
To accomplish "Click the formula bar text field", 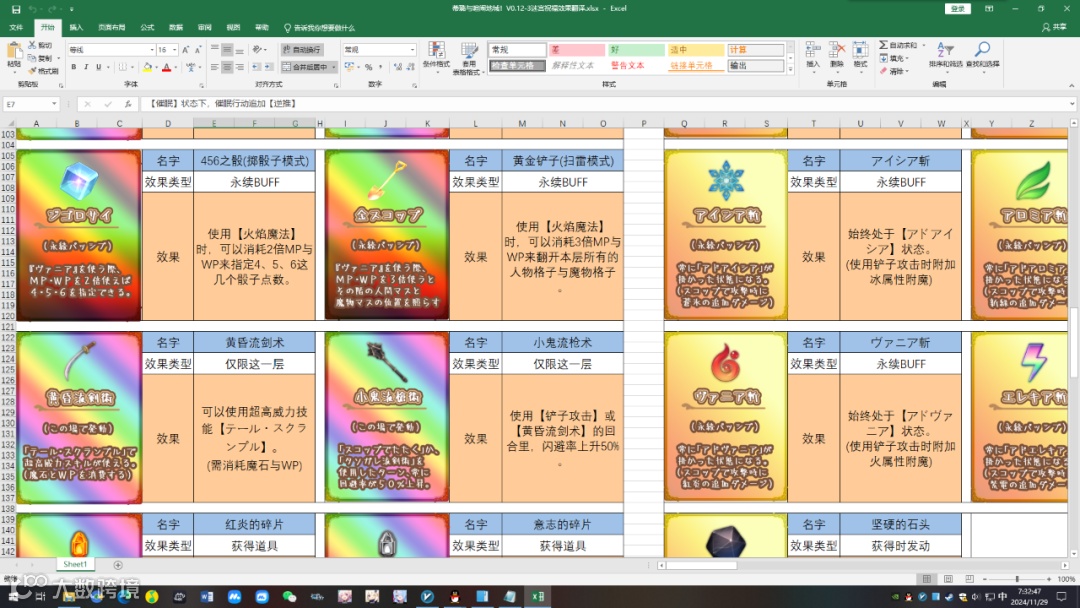I will 606,104.
